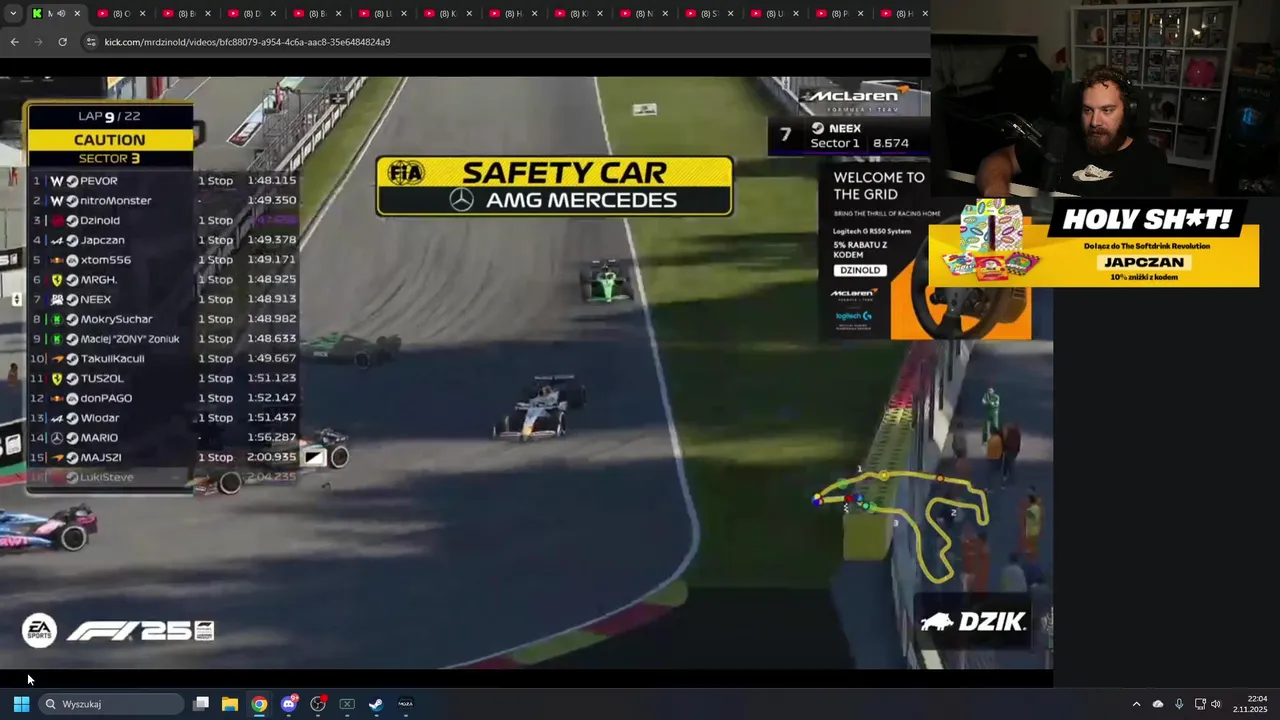
Task: Click the microphone tray icon
Action: [1179, 704]
